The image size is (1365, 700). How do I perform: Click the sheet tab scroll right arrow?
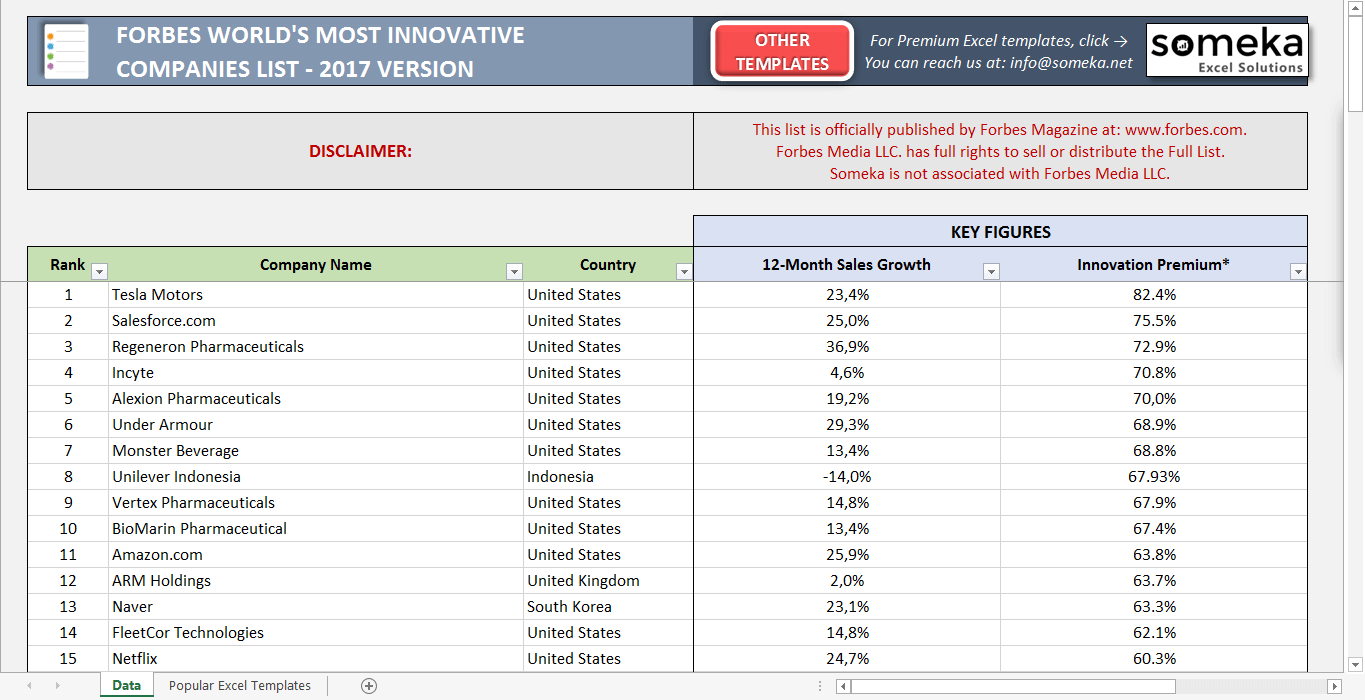57,686
